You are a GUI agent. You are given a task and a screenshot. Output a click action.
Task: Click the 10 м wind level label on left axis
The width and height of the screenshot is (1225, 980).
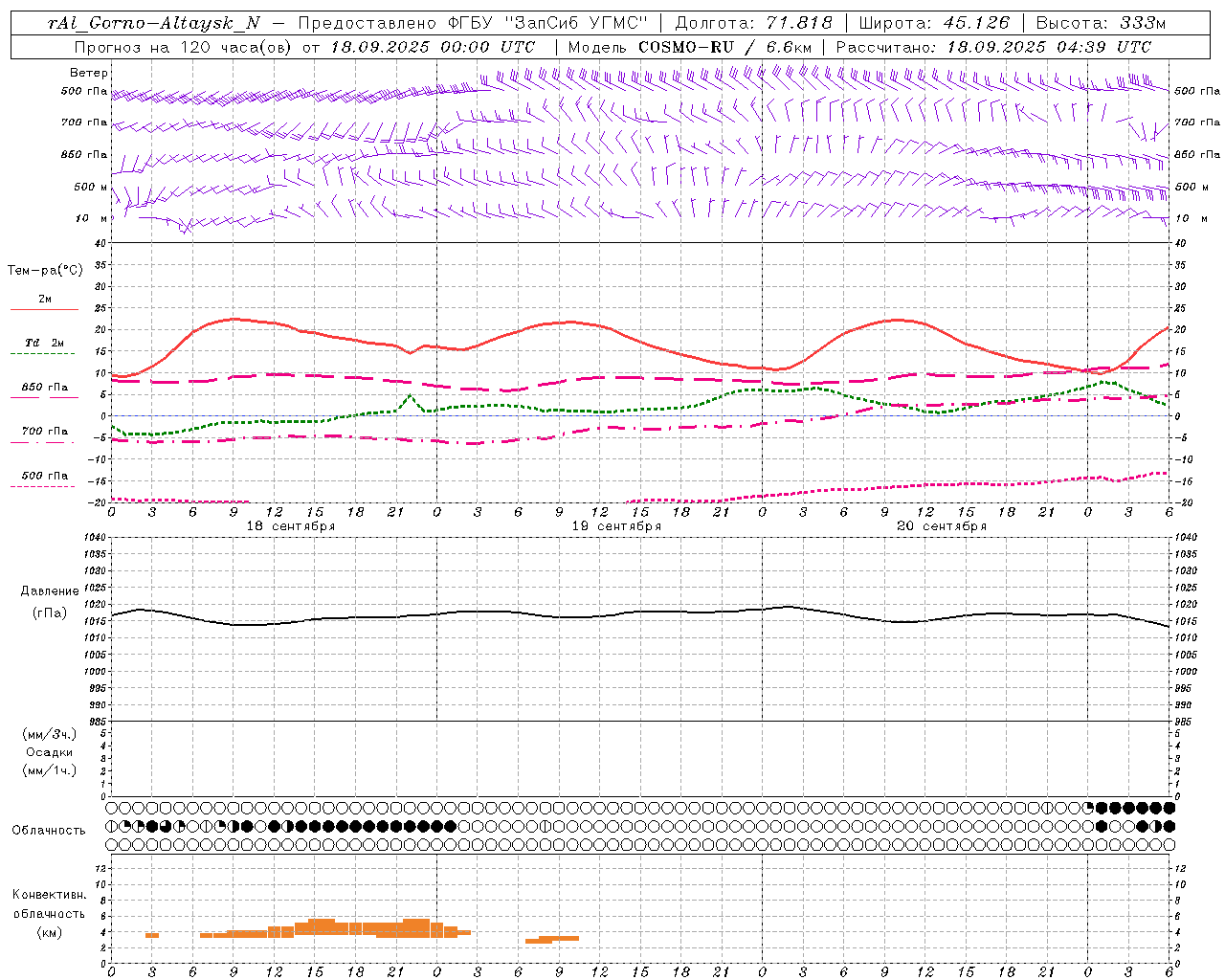point(92,219)
